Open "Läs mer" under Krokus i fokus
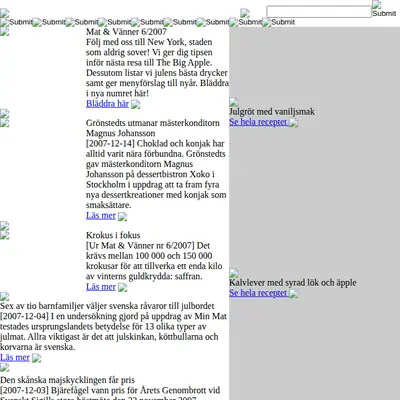The width and height of the screenshot is (400, 400). [x=101, y=287]
